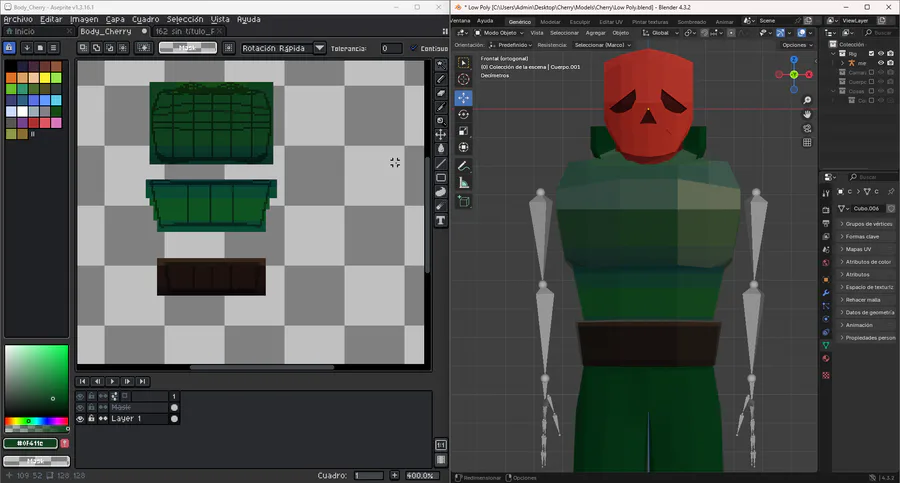Open the Rotación Rápida dropdown
The height and width of the screenshot is (483, 900).
point(319,48)
